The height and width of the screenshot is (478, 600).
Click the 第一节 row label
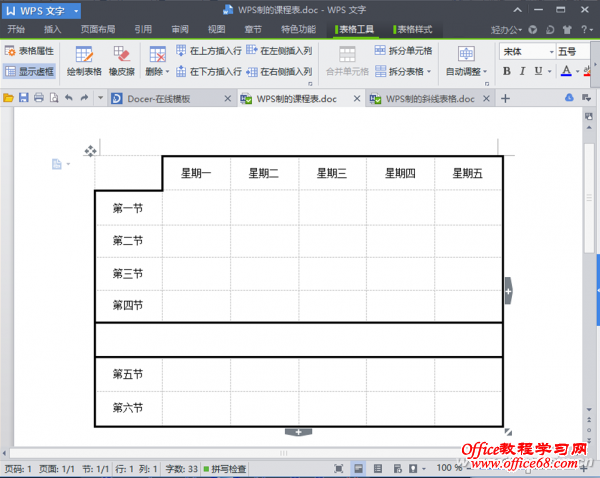(128, 208)
